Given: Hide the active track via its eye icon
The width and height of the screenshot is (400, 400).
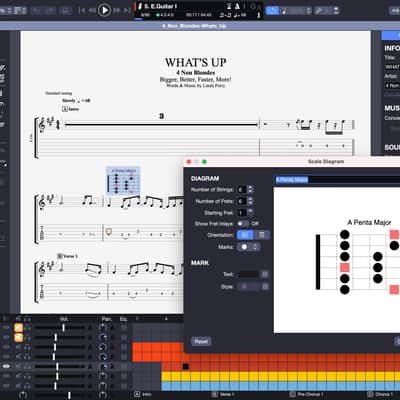Looking at the screenshot, I should tap(6, 366).
